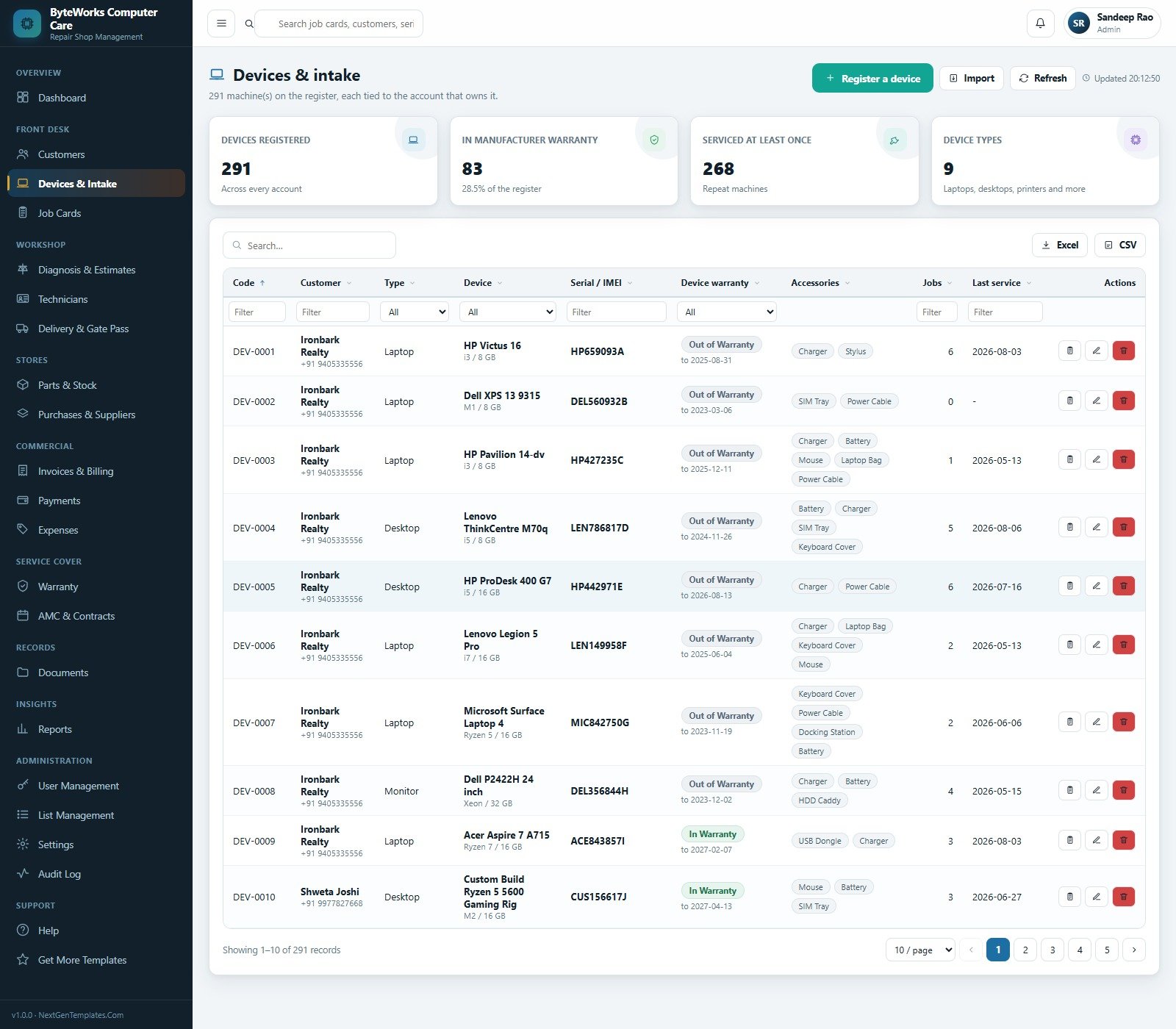Click the Shweta Joshi customer name
Viewport: 1176px width, 1029px height.
(x=330, y=892)
